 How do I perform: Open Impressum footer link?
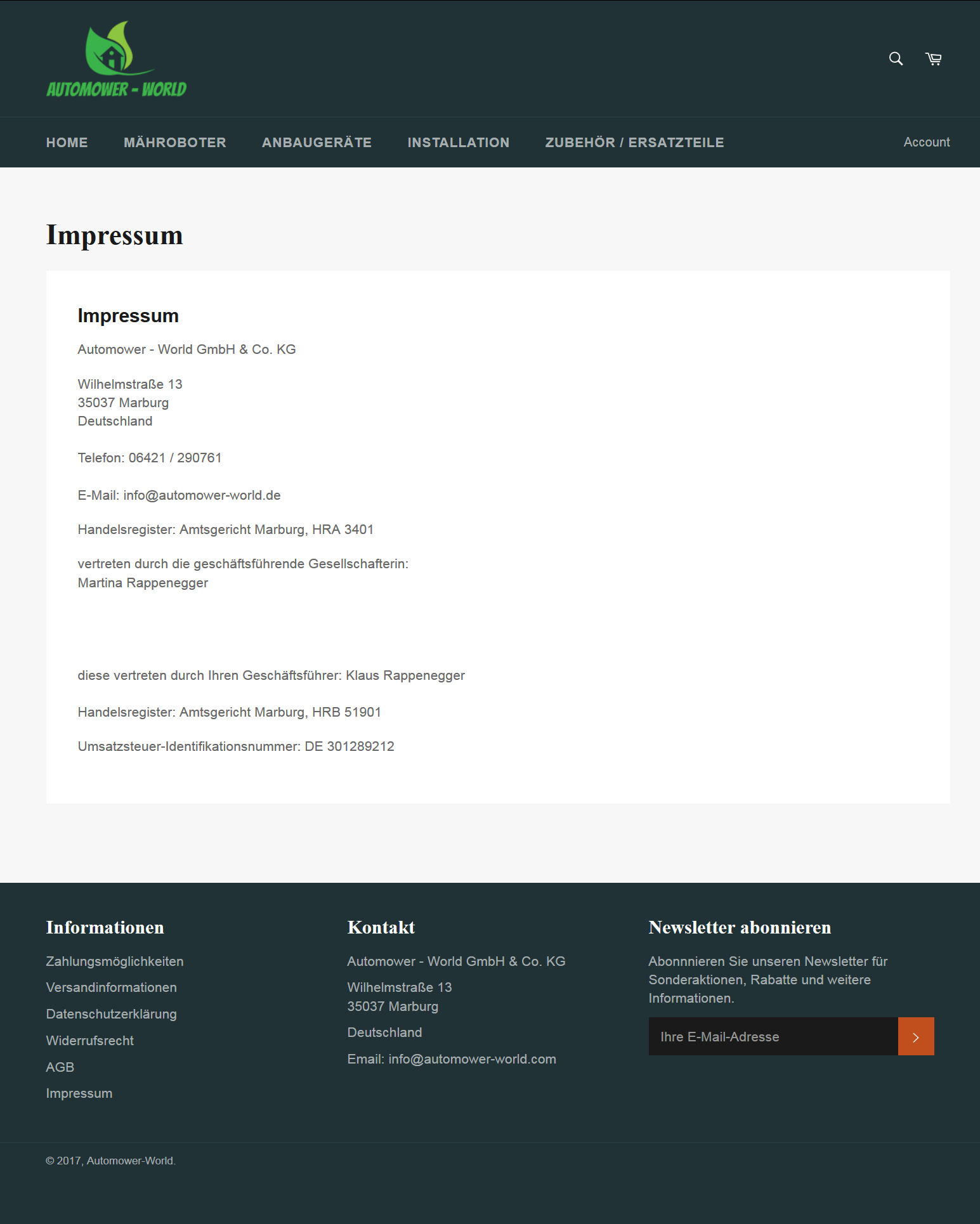(79, 1093)
